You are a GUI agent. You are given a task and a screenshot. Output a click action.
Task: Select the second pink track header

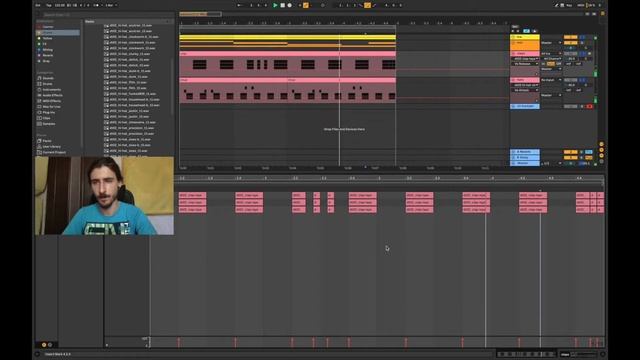tap(524, 80)
